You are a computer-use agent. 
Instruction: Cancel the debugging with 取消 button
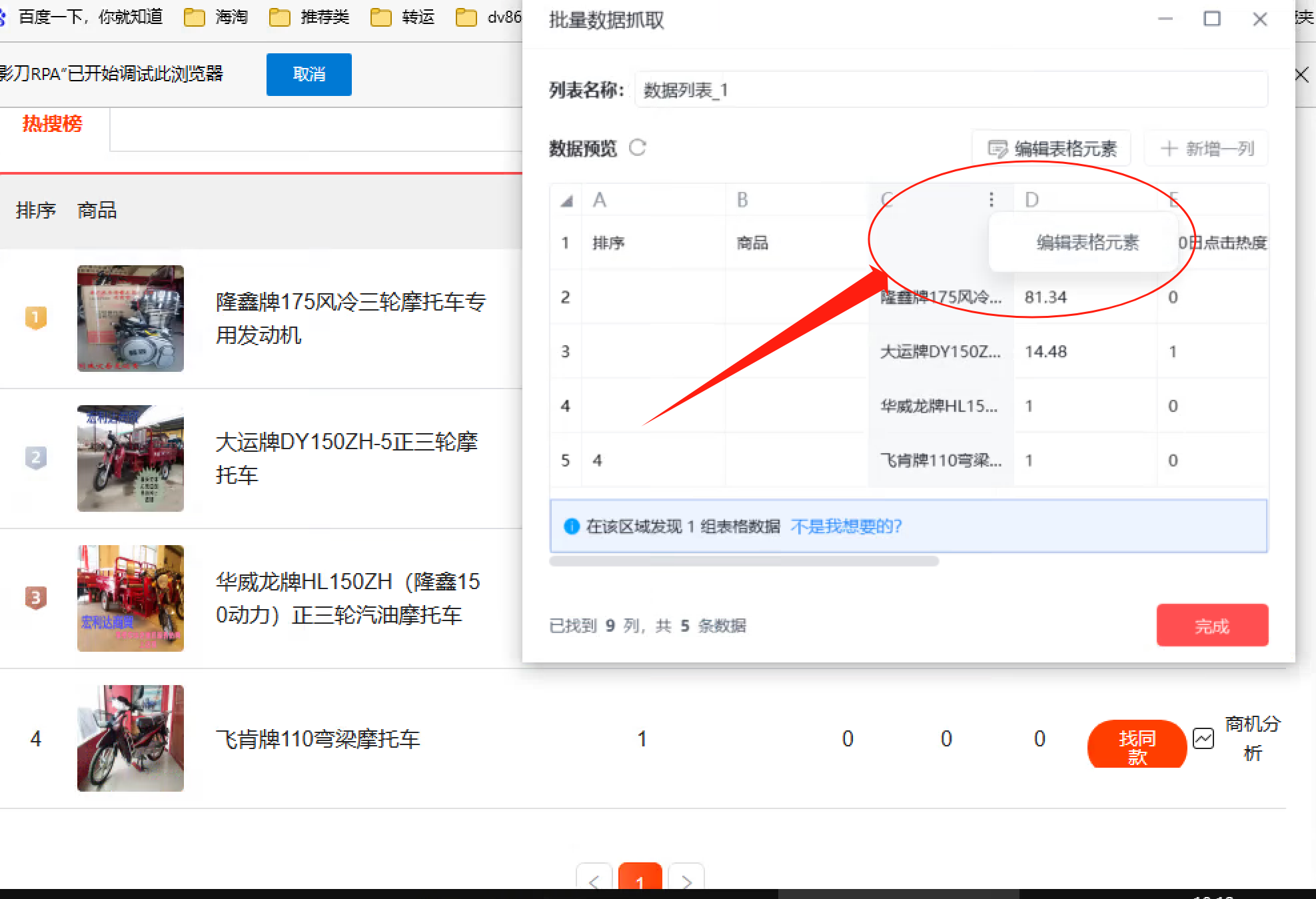coord(309,74)
